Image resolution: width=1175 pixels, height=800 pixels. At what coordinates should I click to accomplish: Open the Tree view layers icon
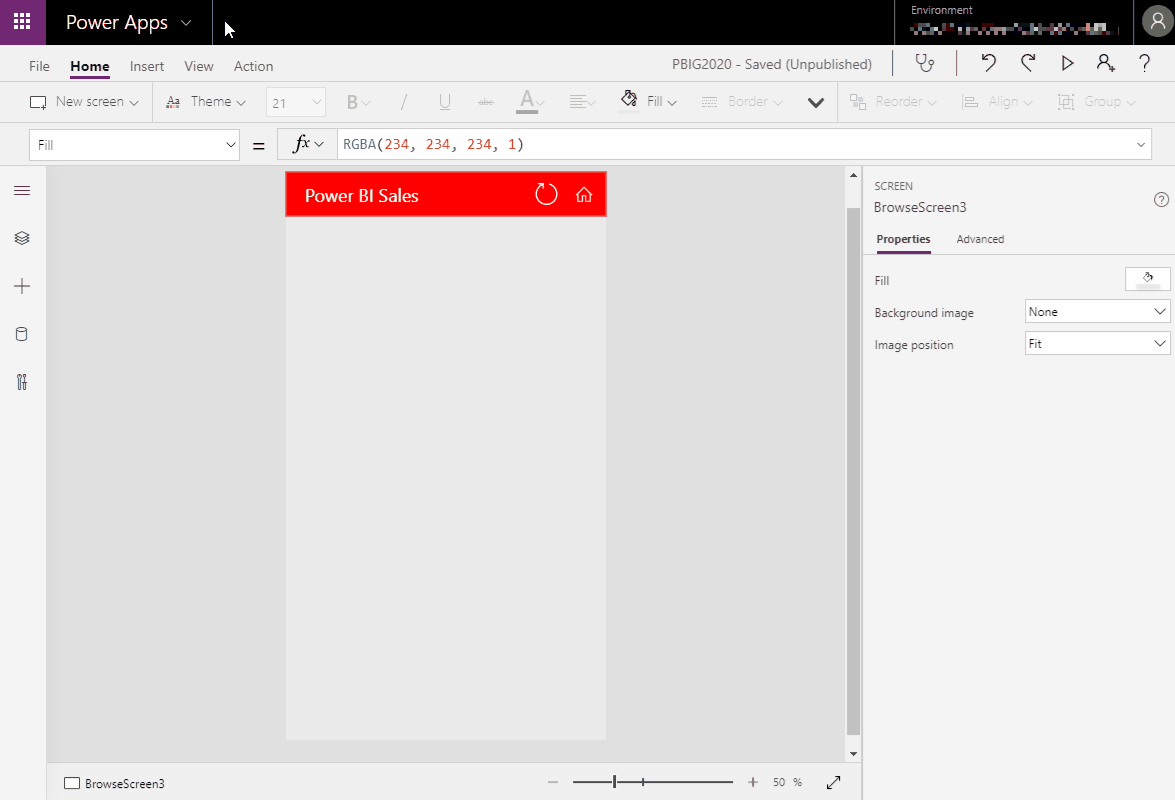click(x=22, y=238)
